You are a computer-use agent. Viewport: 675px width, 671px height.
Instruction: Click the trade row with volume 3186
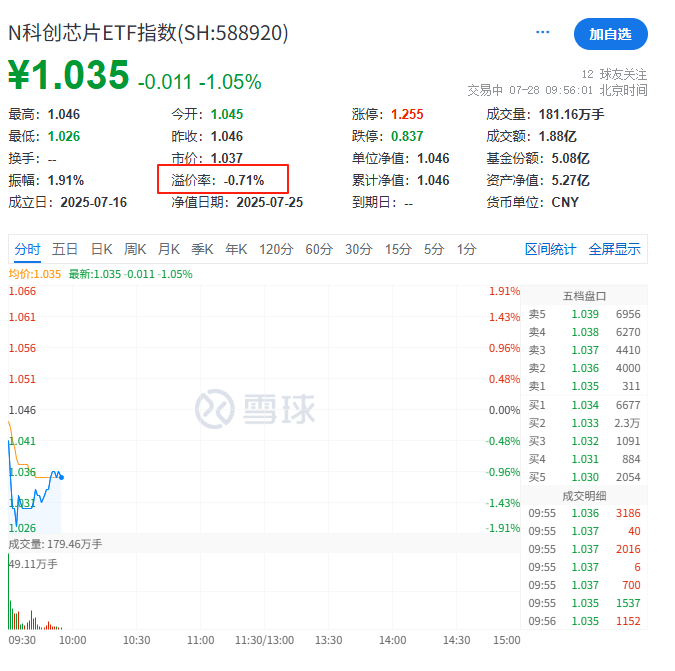pos(584,513)
